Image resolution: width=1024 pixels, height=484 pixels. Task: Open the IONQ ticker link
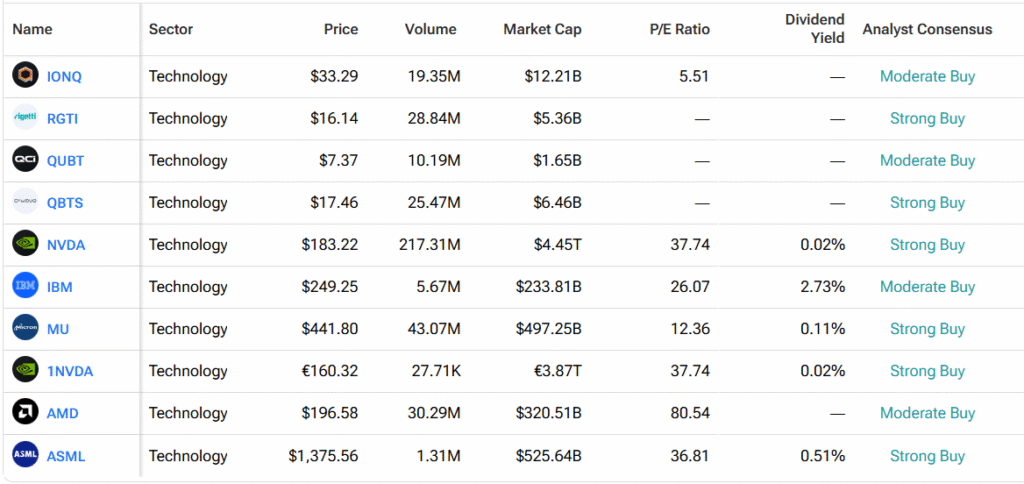[65, 76]
